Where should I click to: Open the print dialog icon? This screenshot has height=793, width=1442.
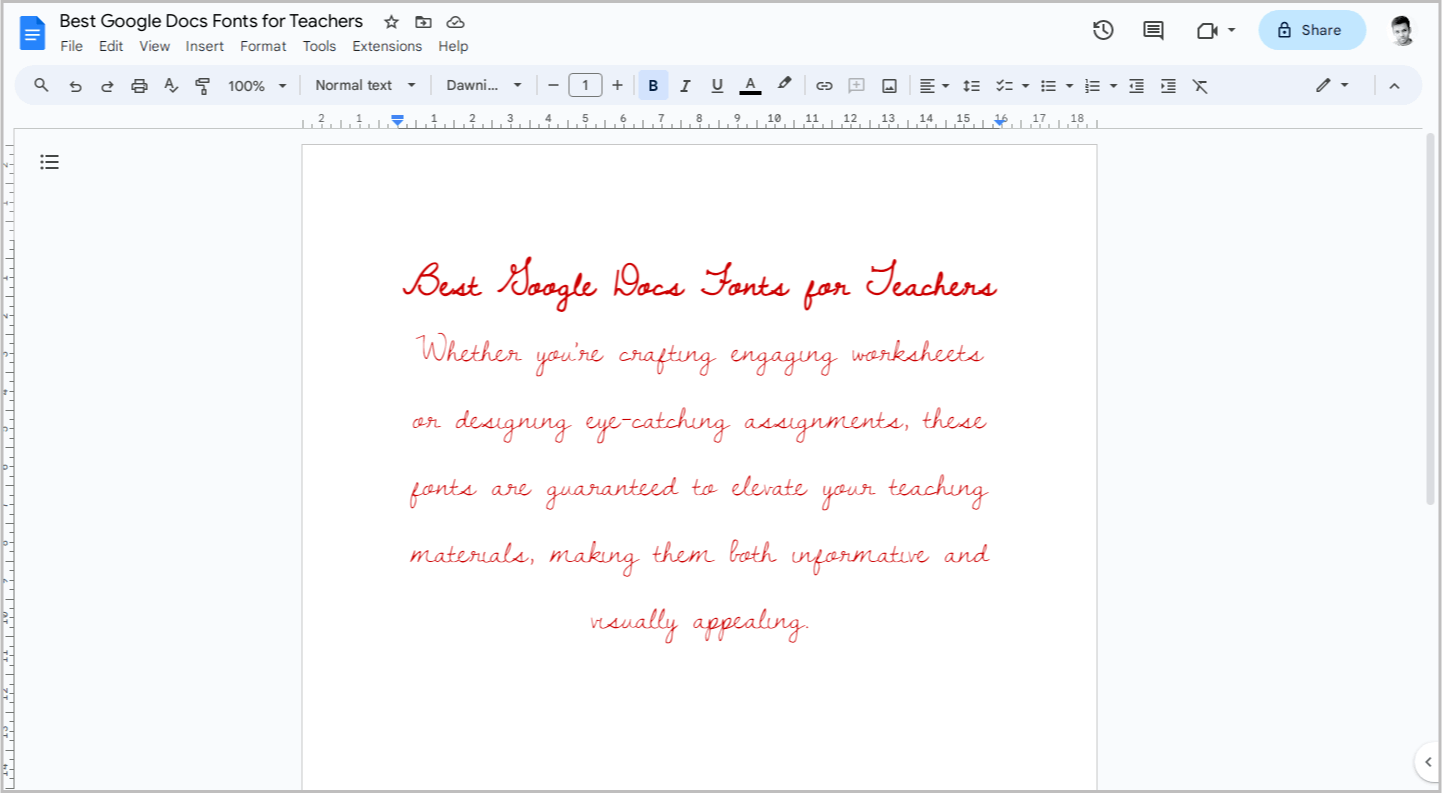139,85
